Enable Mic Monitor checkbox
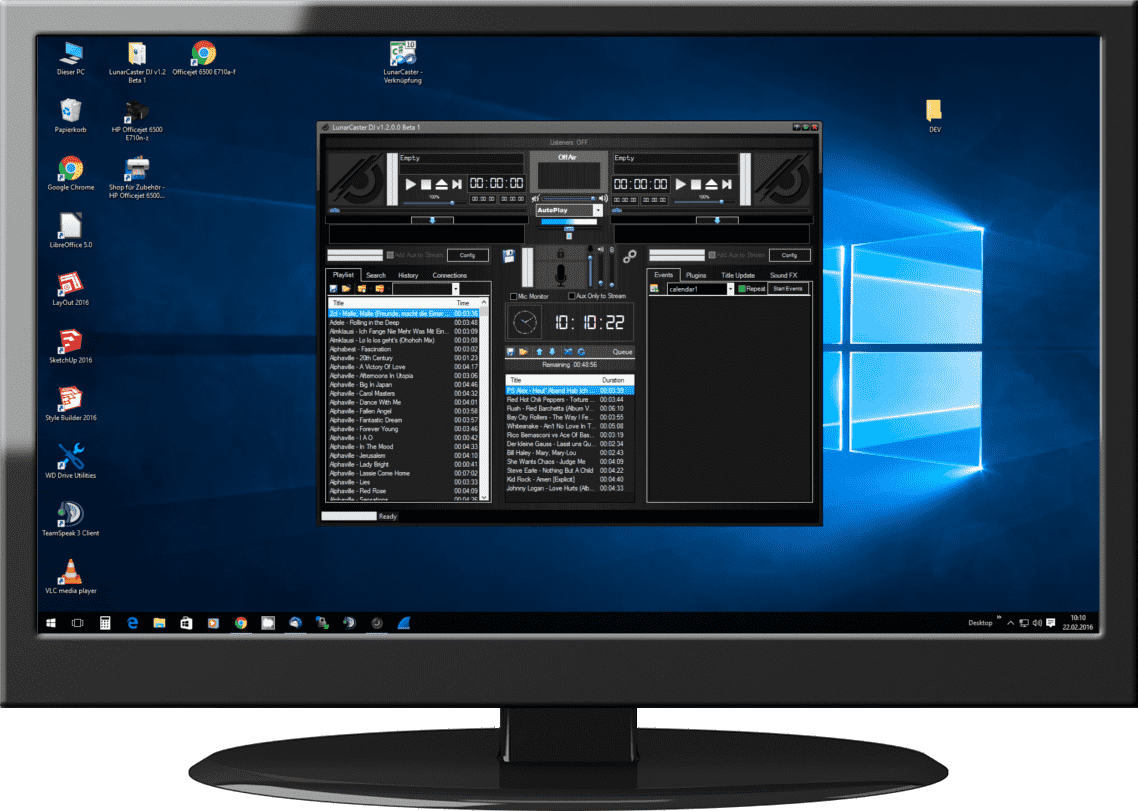Viewport: 1138px width, 811px height. 514,296
